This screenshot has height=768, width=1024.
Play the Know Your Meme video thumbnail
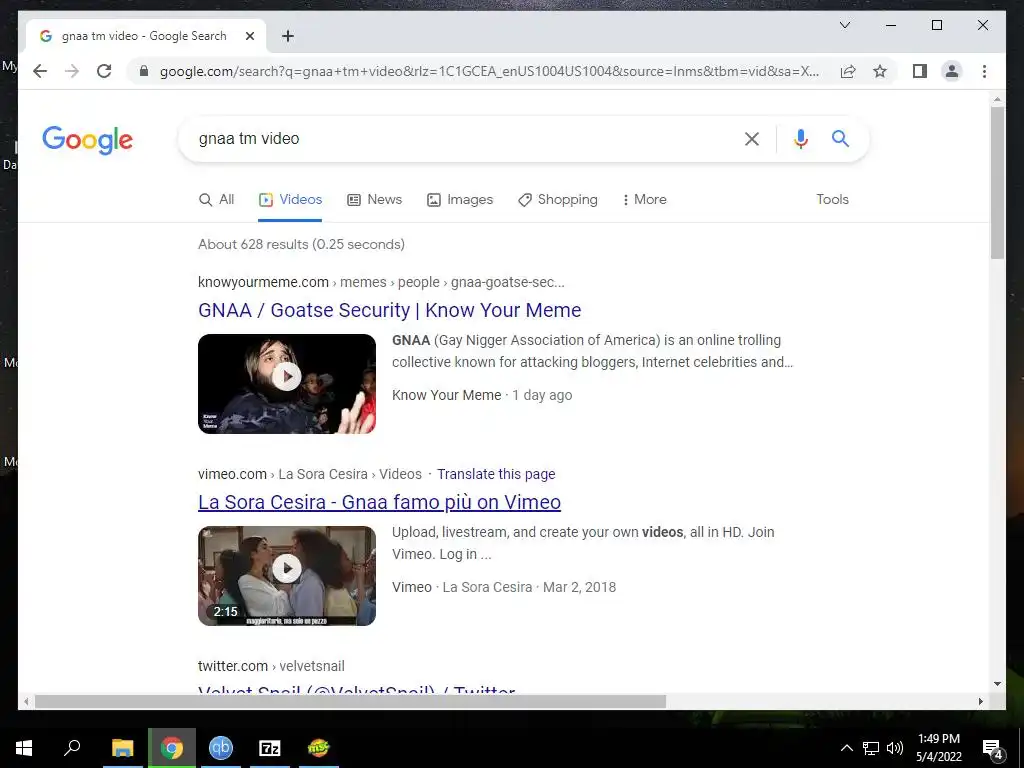tap(287, 383)
